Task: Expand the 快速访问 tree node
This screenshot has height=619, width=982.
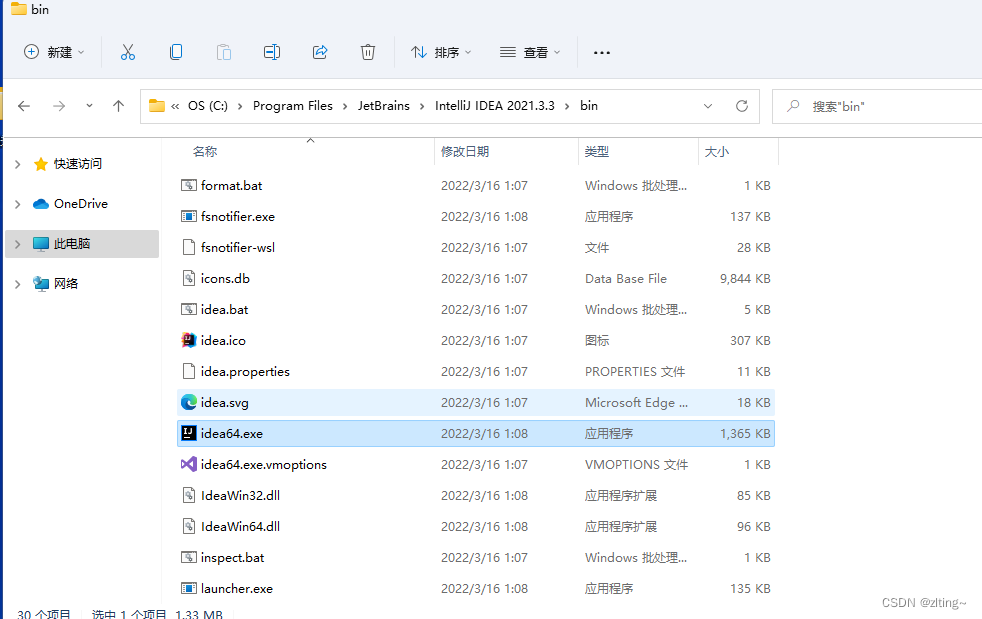Action: pyautogui.click(x=18, y=164)
